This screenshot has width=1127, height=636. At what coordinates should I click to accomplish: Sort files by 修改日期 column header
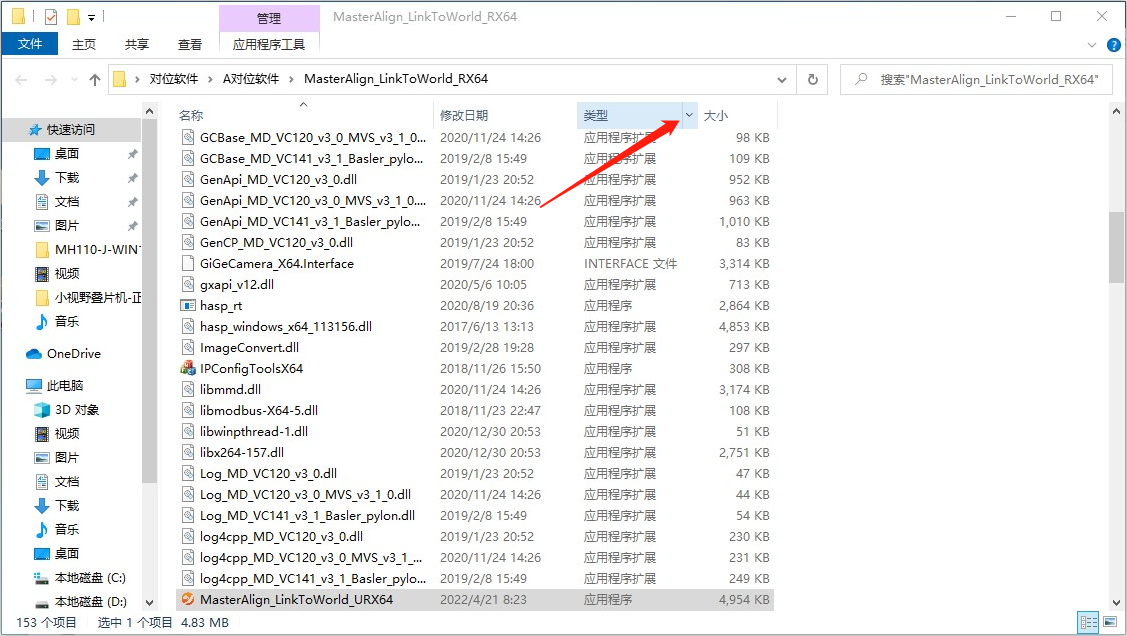coord(464,116)
